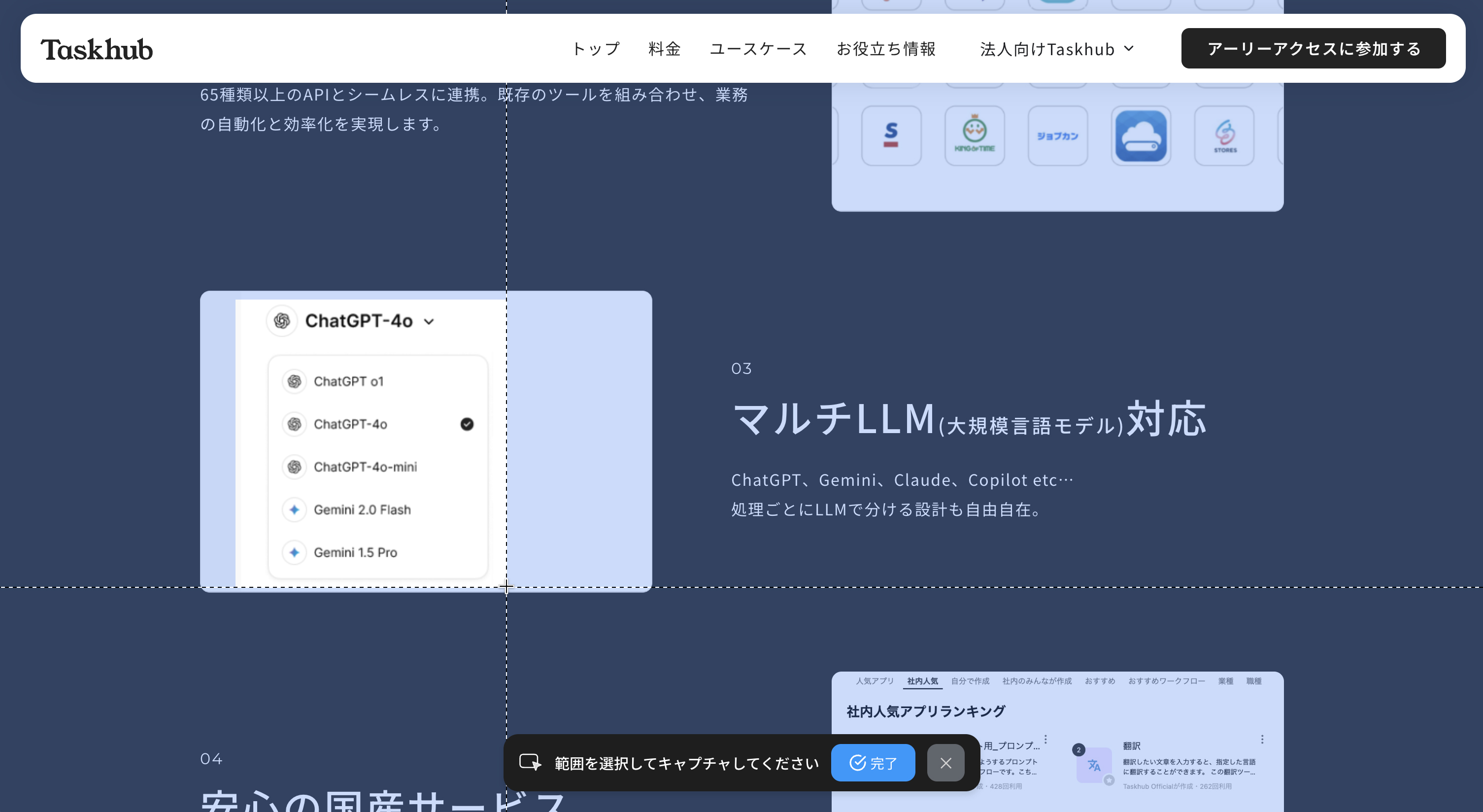
Task: Click the 翻訳 app translate icon
Action: coord(1094,765)
